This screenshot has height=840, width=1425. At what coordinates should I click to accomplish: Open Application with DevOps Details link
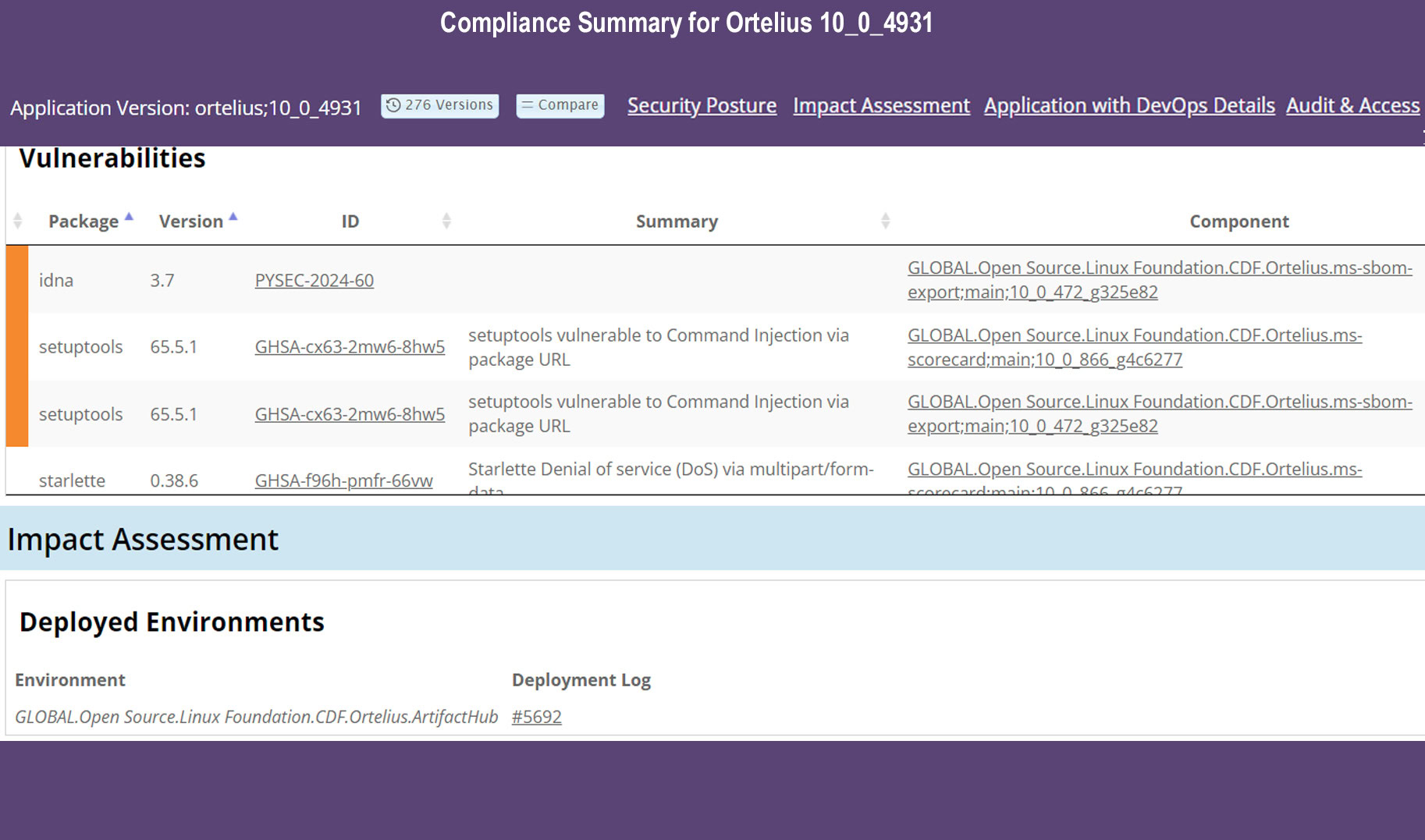coord(1128,105)
